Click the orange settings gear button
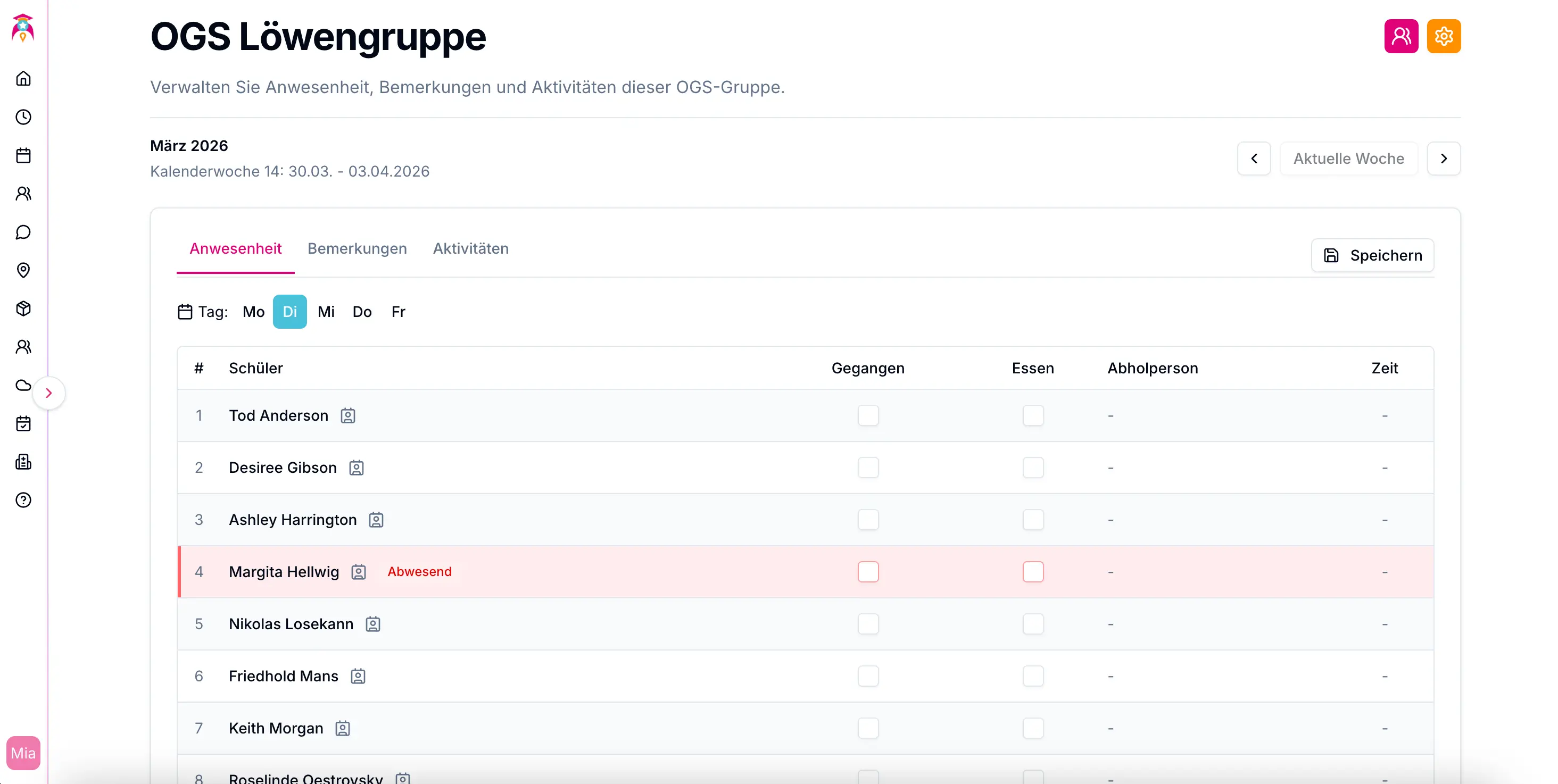Image resolution: width=1558 pixels, height=784 pixels. tap(1443, 36)
